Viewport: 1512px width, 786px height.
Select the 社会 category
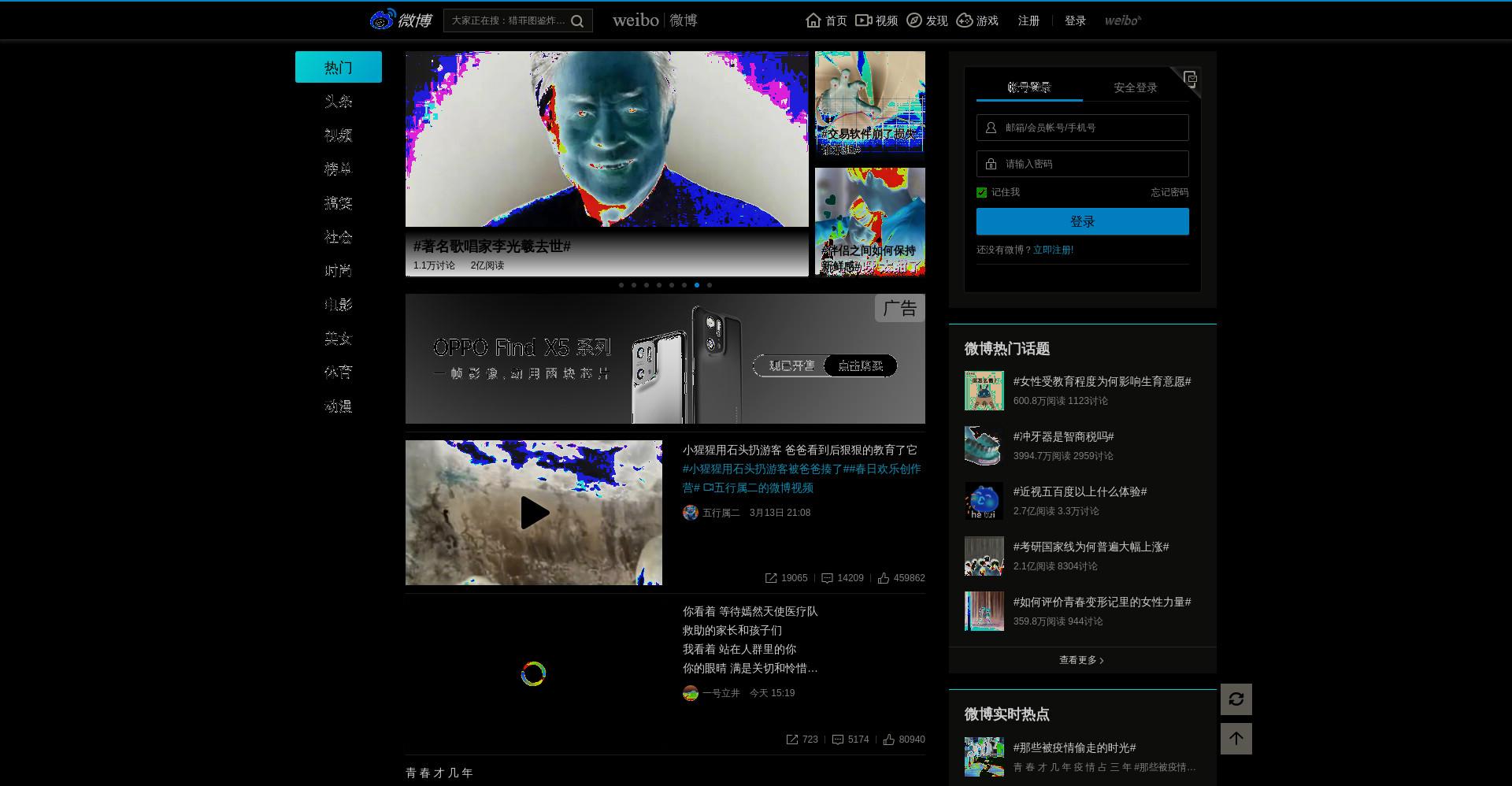(339, 236)
